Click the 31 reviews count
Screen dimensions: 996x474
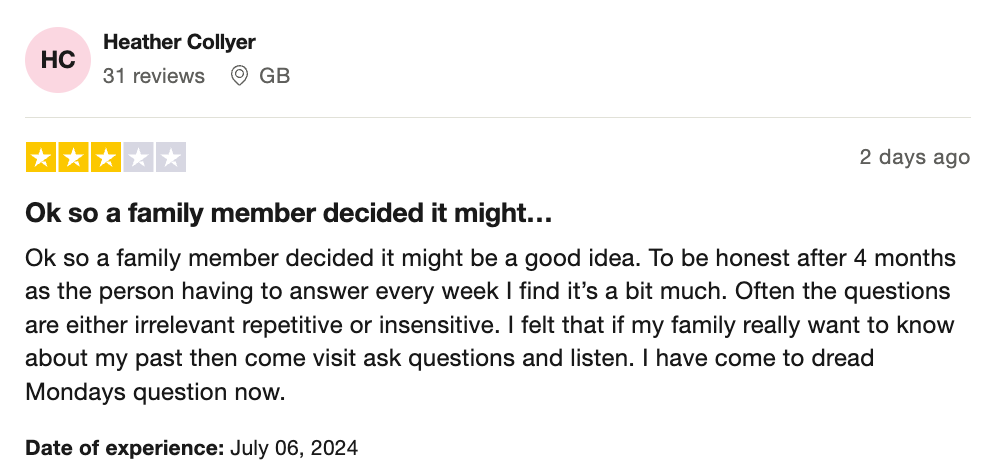[x=153, y=76]
